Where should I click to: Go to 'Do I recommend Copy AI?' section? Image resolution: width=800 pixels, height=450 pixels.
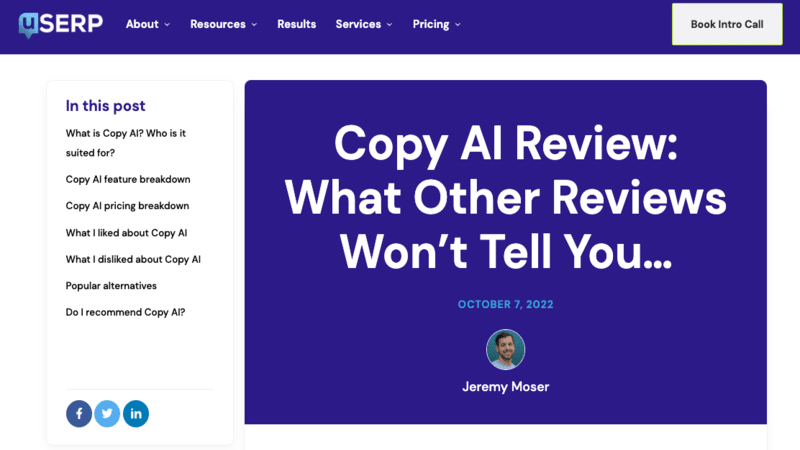tap(126, 312)
